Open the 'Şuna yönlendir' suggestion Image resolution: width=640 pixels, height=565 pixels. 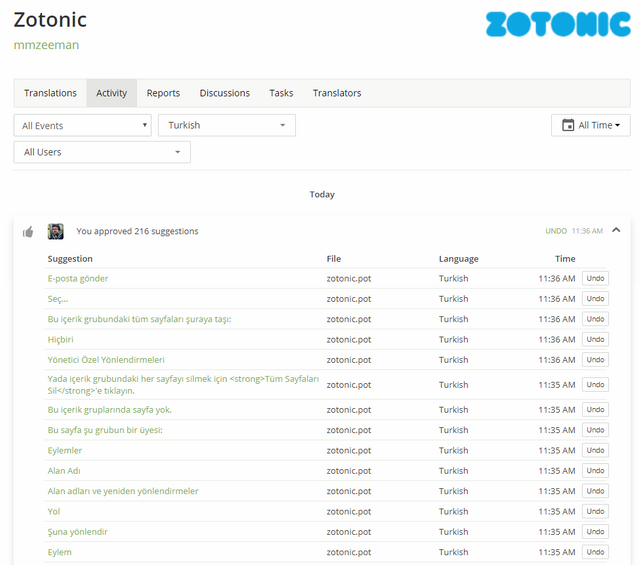pos(78,532)
